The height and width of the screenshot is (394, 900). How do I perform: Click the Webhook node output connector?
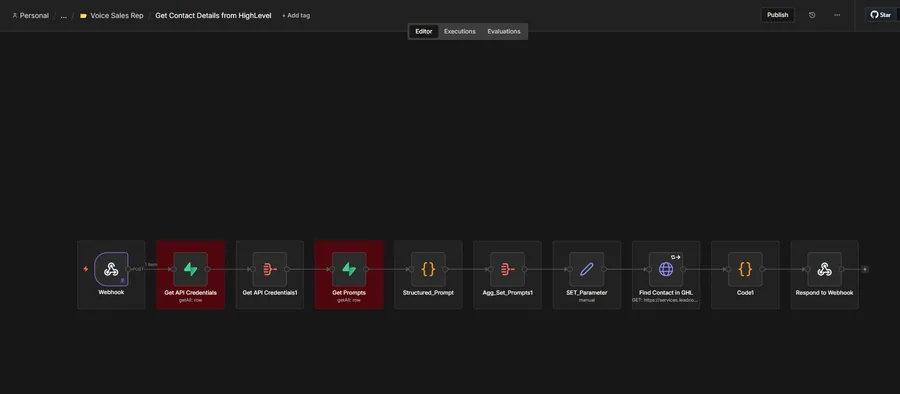pyautogui.click(x=129, y=269)
